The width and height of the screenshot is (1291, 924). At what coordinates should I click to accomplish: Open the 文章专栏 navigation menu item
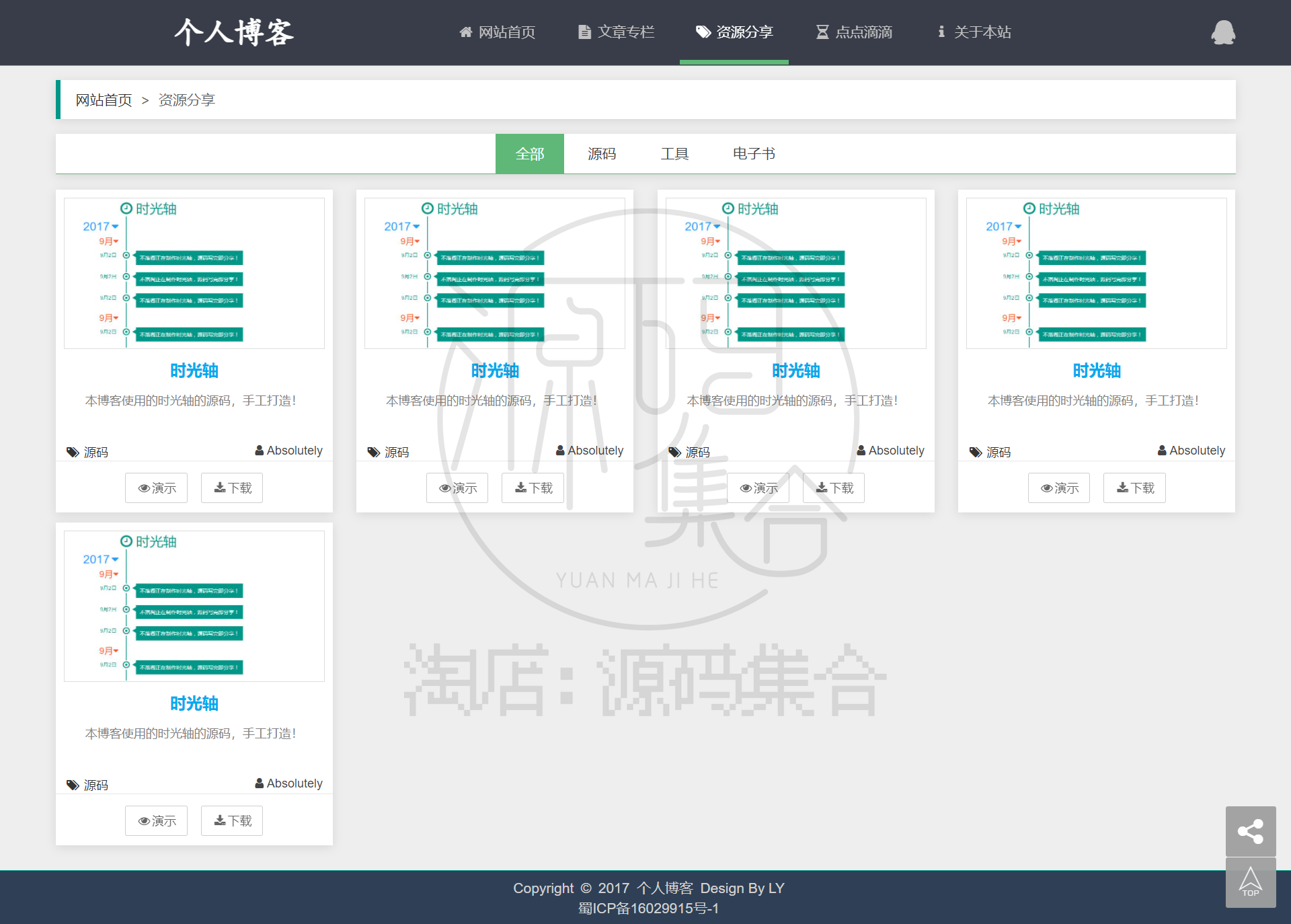[616, 32]
